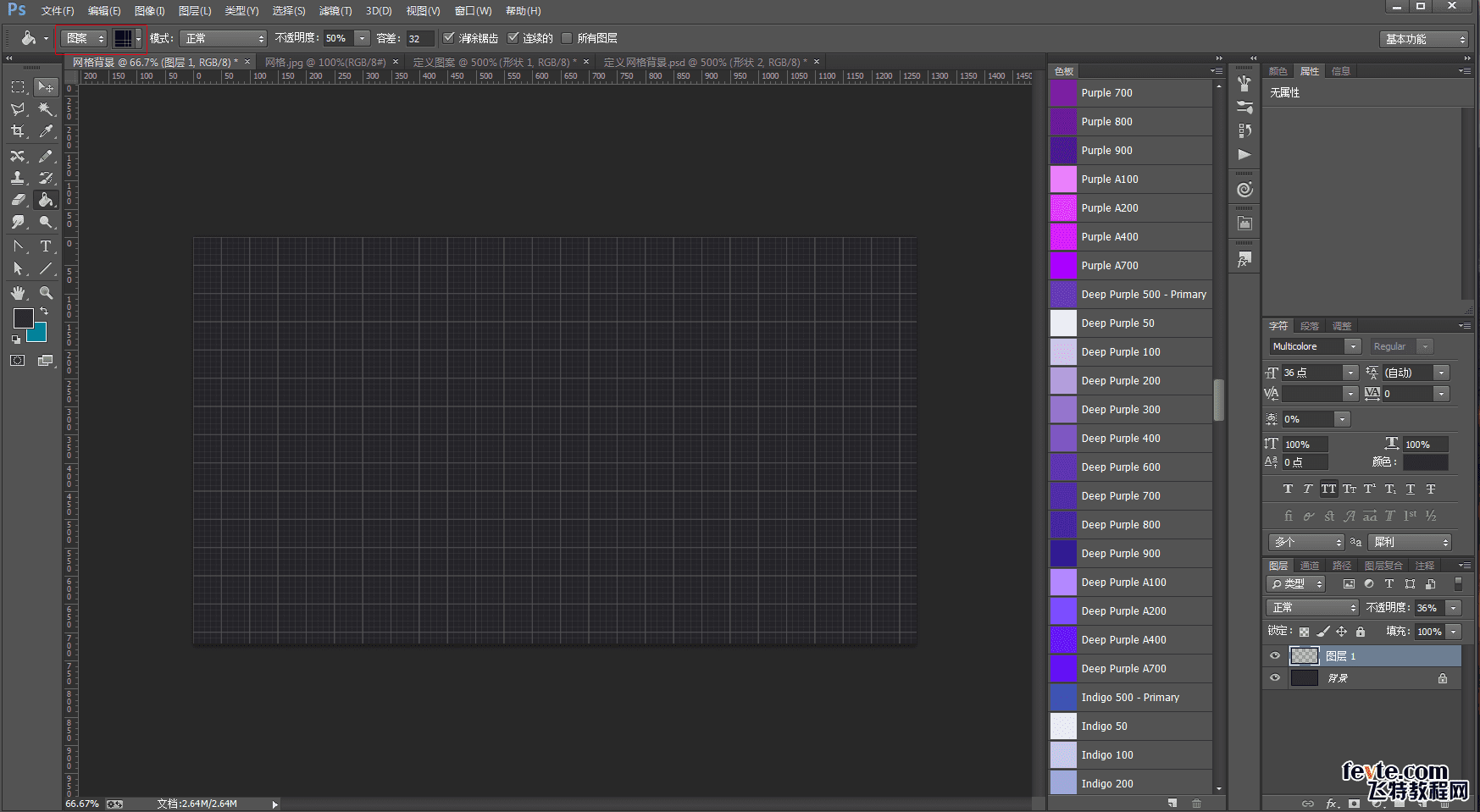This screenshot has width=1480, height=812.
Task: Click the foreground color box
Action: (x=23, y=318)
